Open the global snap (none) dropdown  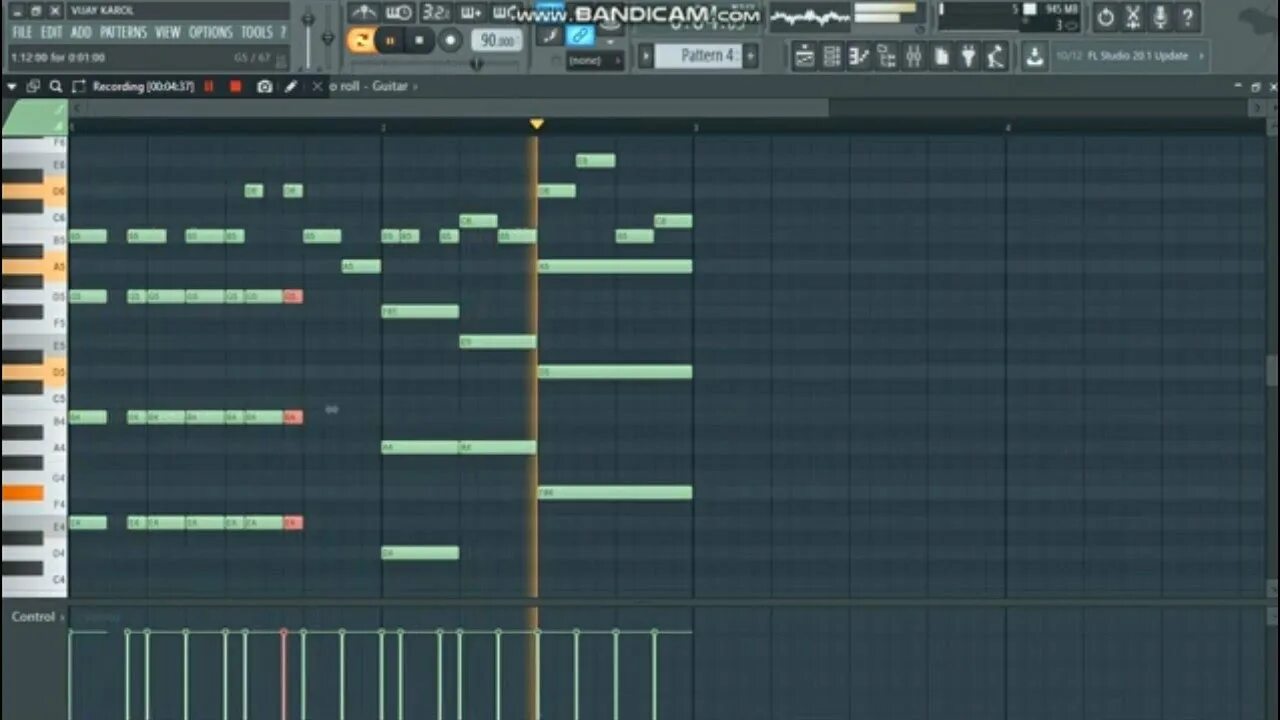[x=594, y=61]
